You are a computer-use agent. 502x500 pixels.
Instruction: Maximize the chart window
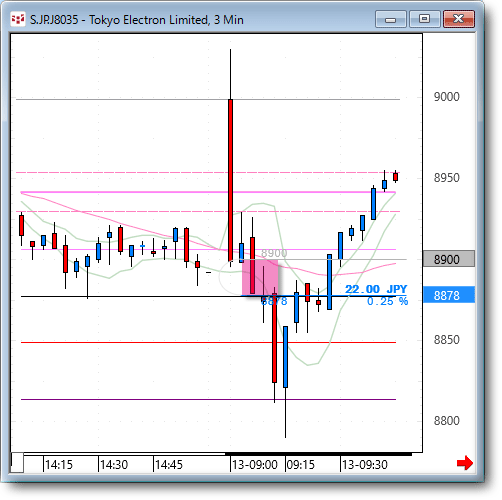point(425,19)
